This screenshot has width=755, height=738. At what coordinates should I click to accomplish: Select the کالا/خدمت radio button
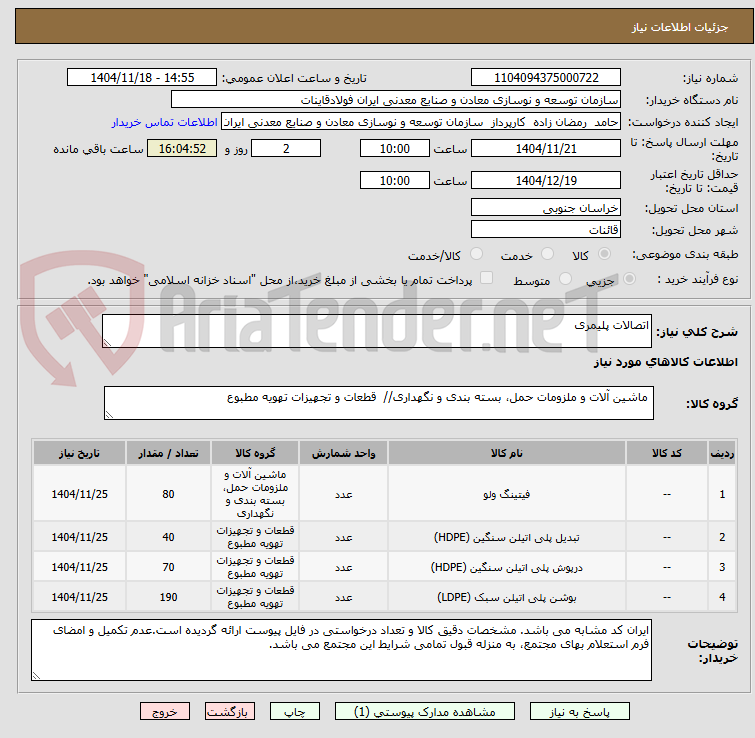pyautogui.click(x=476, y=254)
